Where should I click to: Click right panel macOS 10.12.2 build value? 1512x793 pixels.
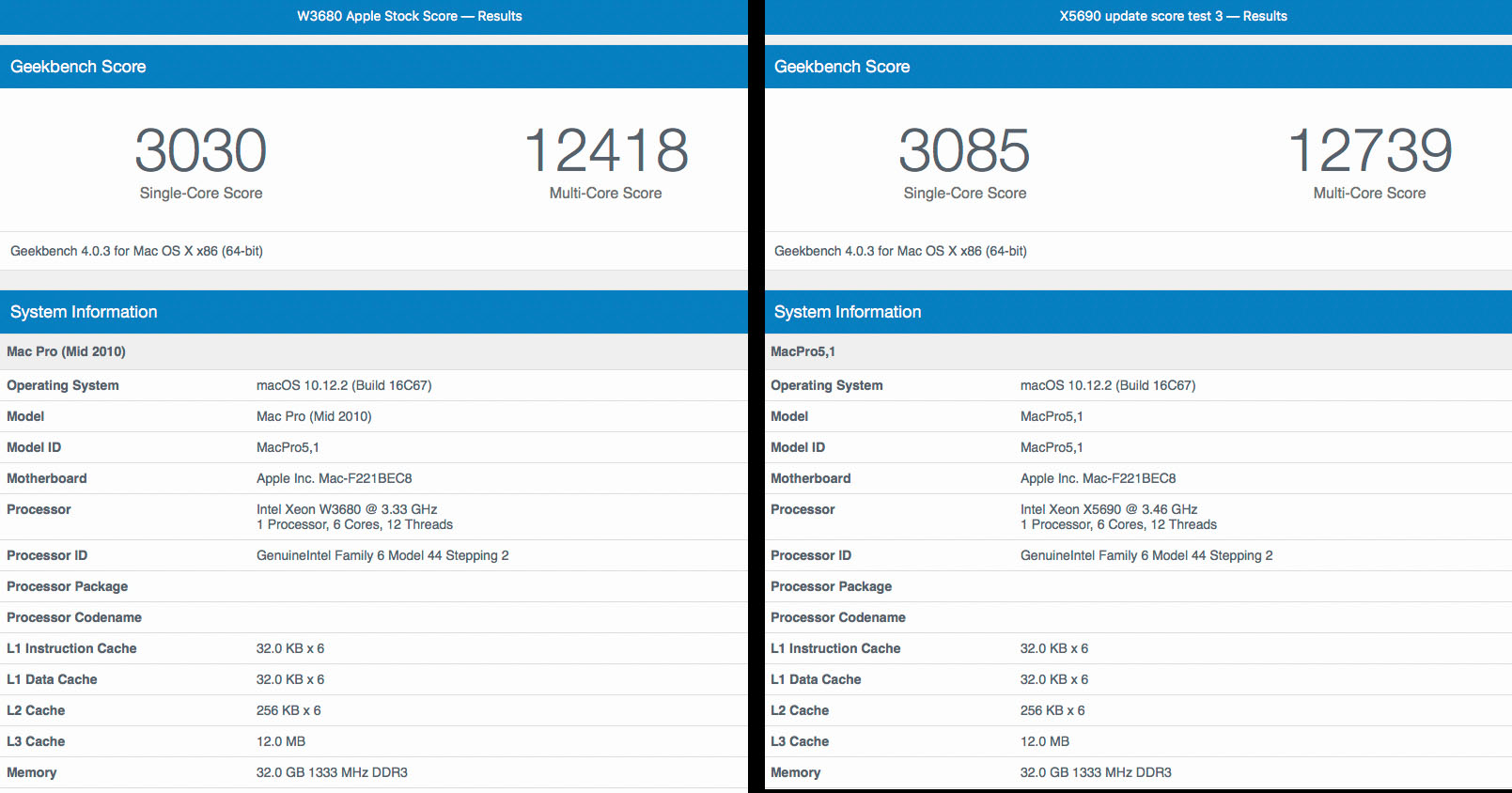(1108, 385)
